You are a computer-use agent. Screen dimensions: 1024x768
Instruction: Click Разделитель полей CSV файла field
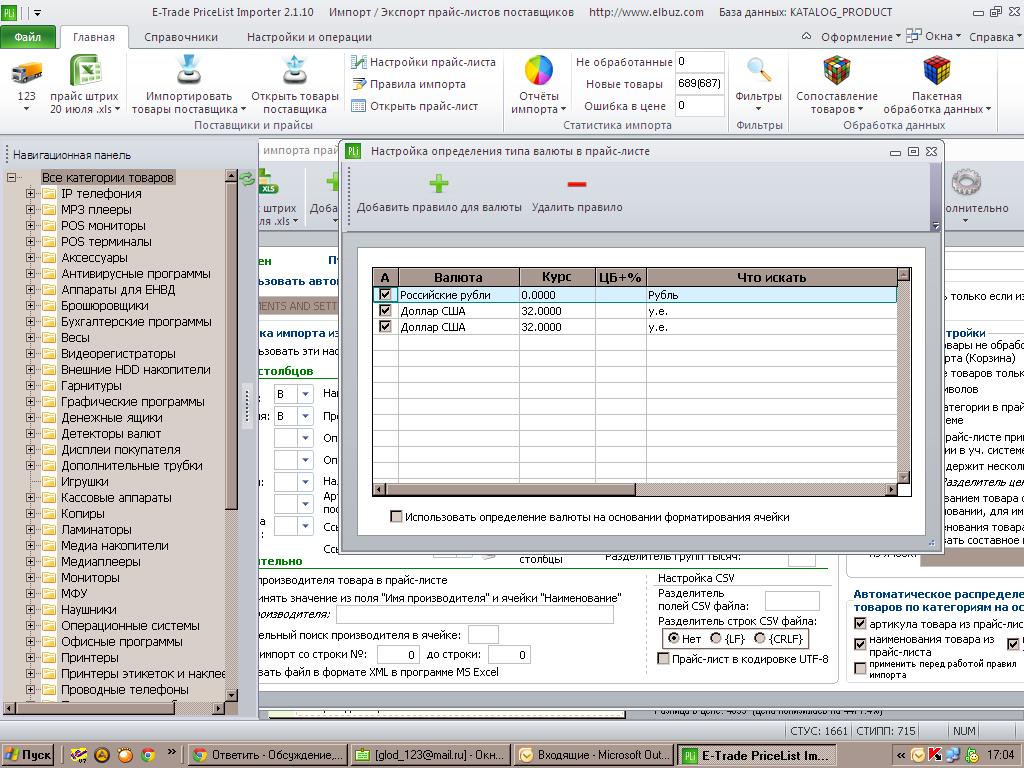point(792,600)
